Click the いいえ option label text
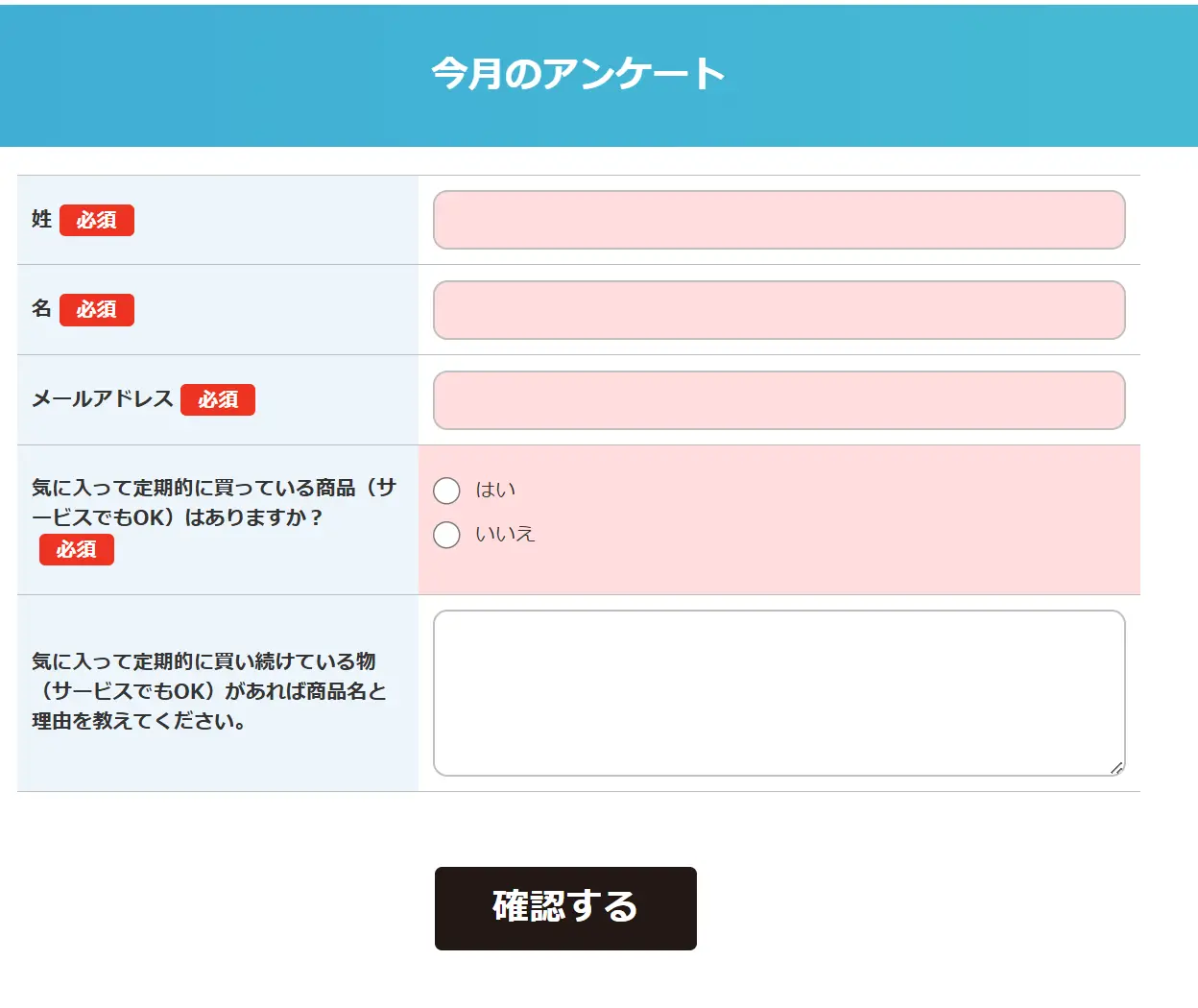This screenshot has width=1198, height=1008. pos(505,535)
